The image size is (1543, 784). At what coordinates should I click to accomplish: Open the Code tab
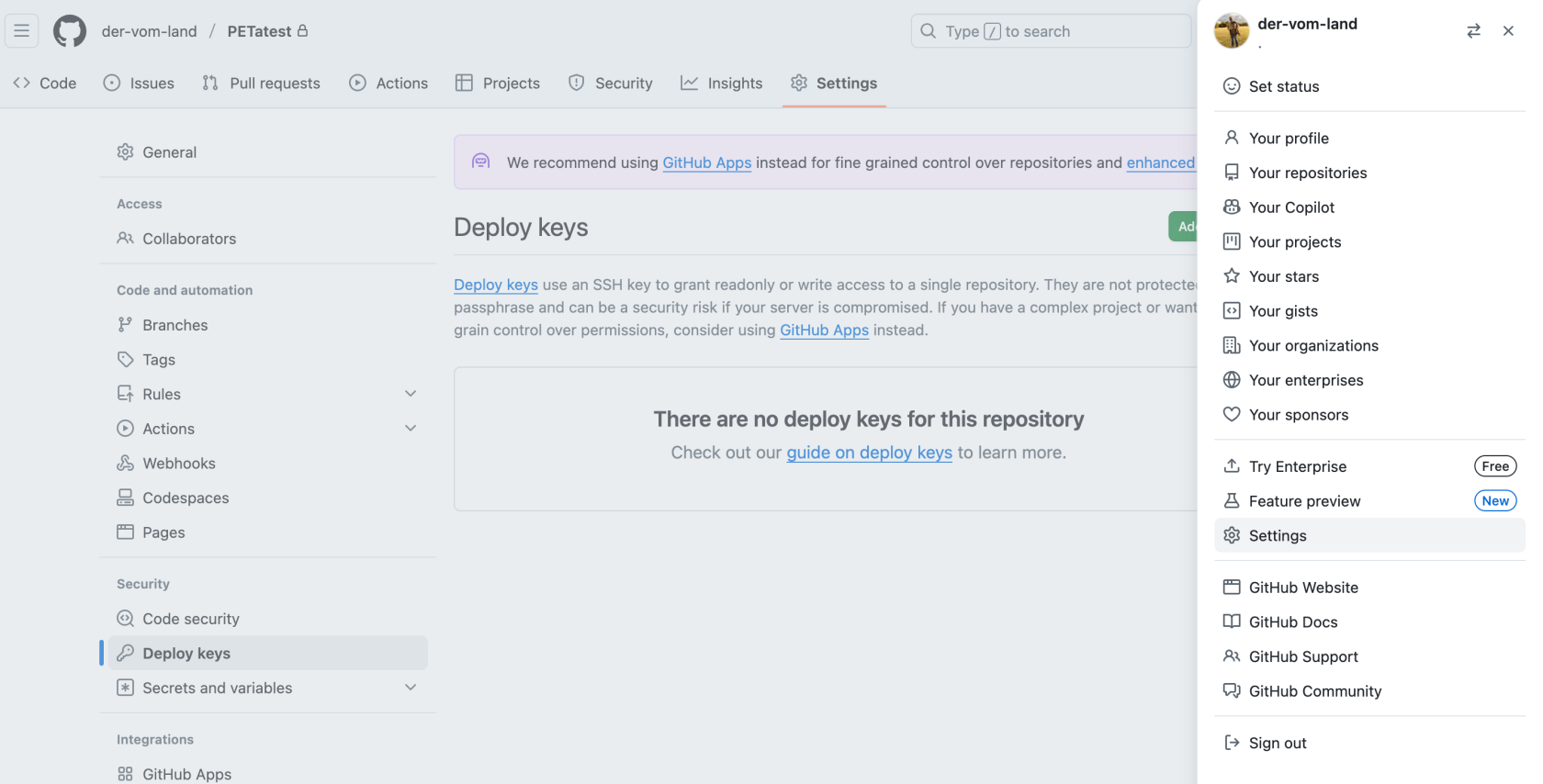(x=45, y=84)
